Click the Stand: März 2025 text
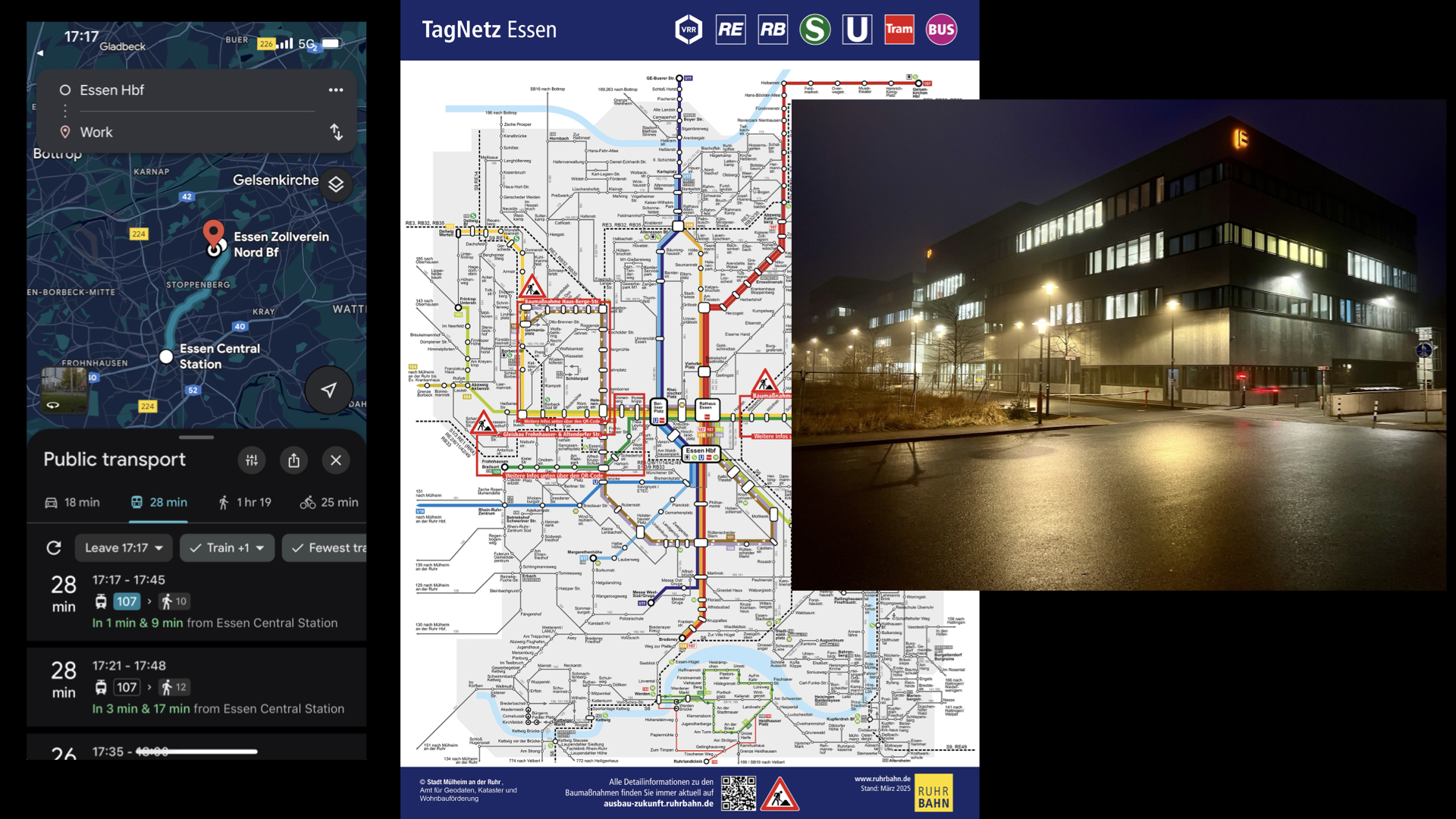 [886, 789]
